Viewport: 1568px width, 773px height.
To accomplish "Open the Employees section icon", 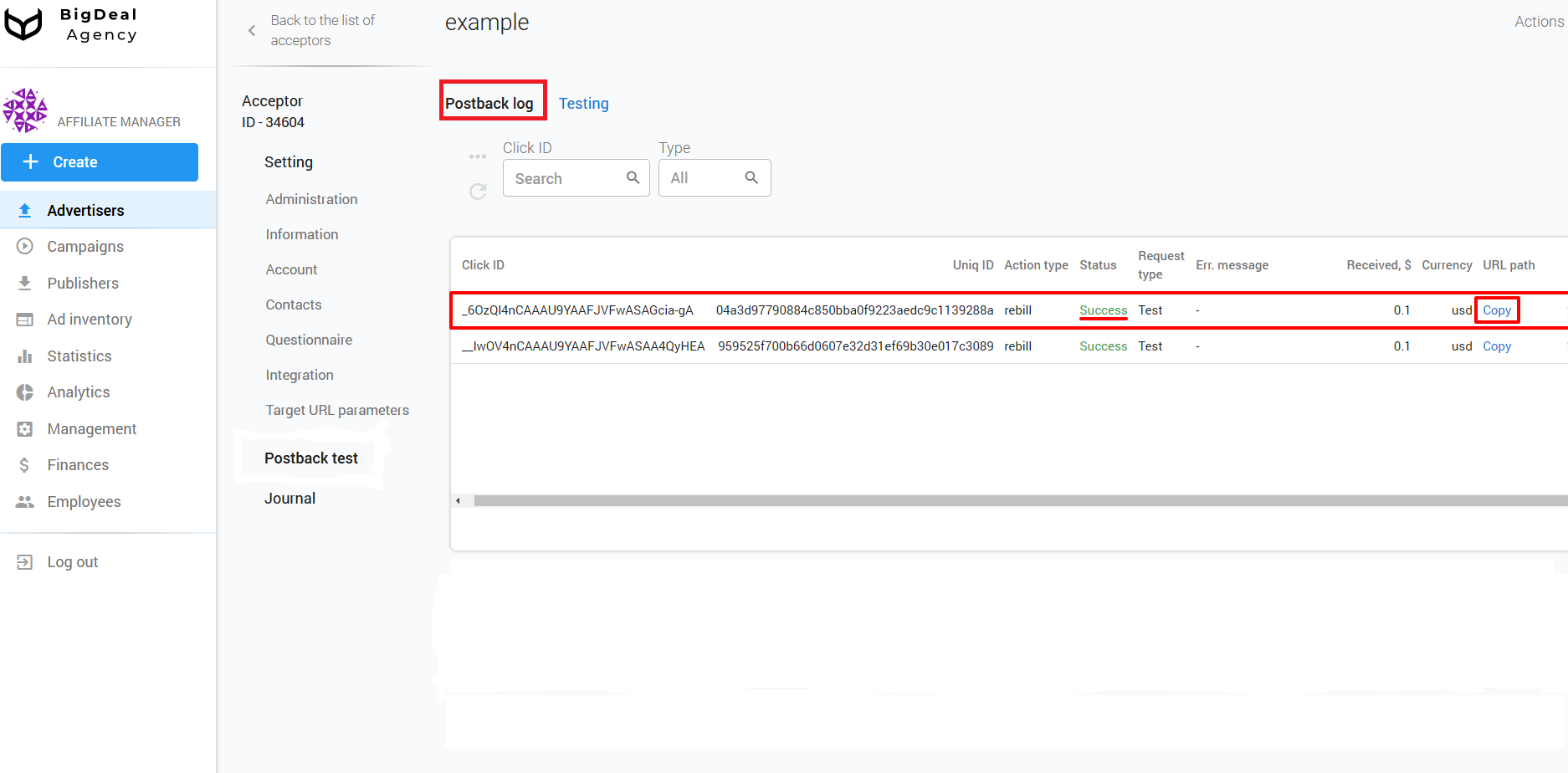I will pos(24,501).
